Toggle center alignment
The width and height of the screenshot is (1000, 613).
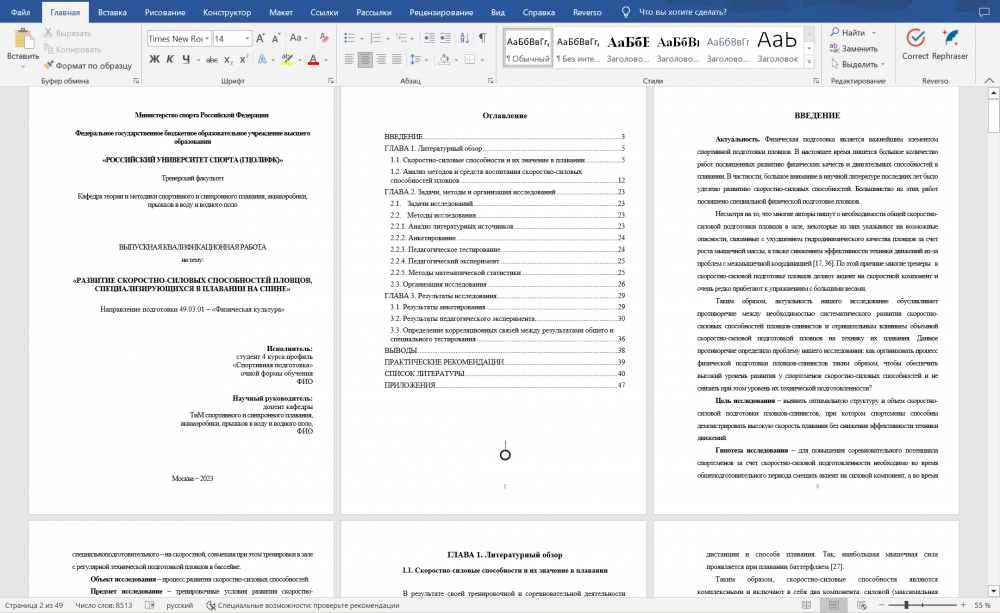(x=365, y=59)
